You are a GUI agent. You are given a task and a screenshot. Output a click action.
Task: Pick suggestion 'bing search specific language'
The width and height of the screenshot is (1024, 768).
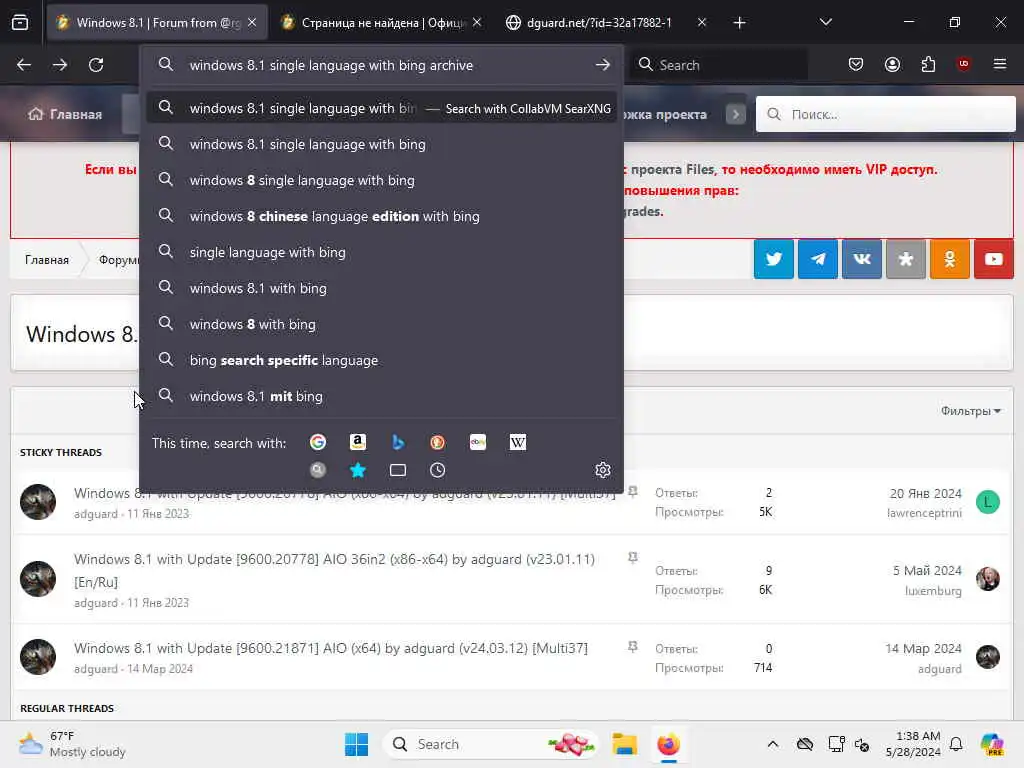(381, 360)
